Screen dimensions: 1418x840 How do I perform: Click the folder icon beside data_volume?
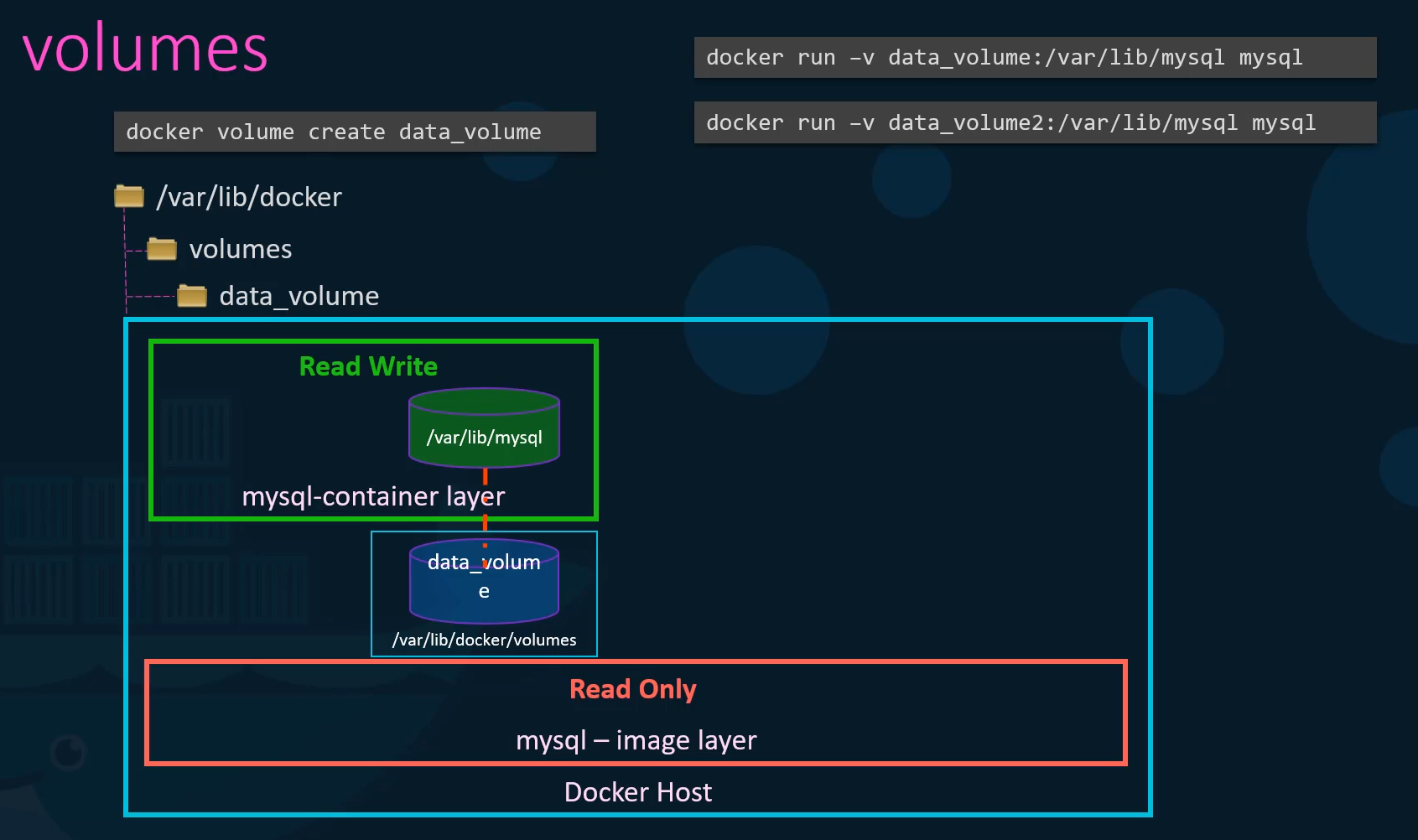(x=192, y=296)
